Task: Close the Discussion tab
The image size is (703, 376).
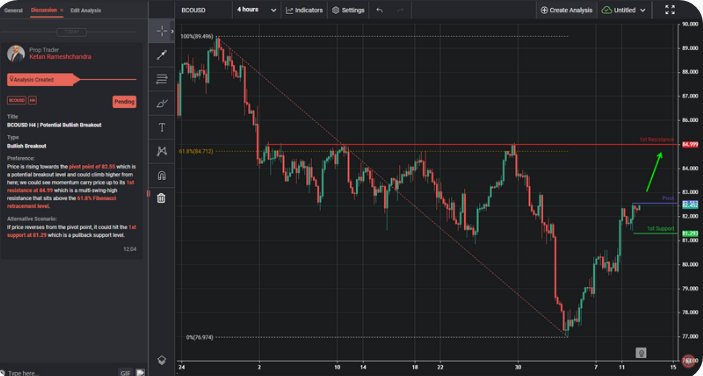Action: coord(61,10)
